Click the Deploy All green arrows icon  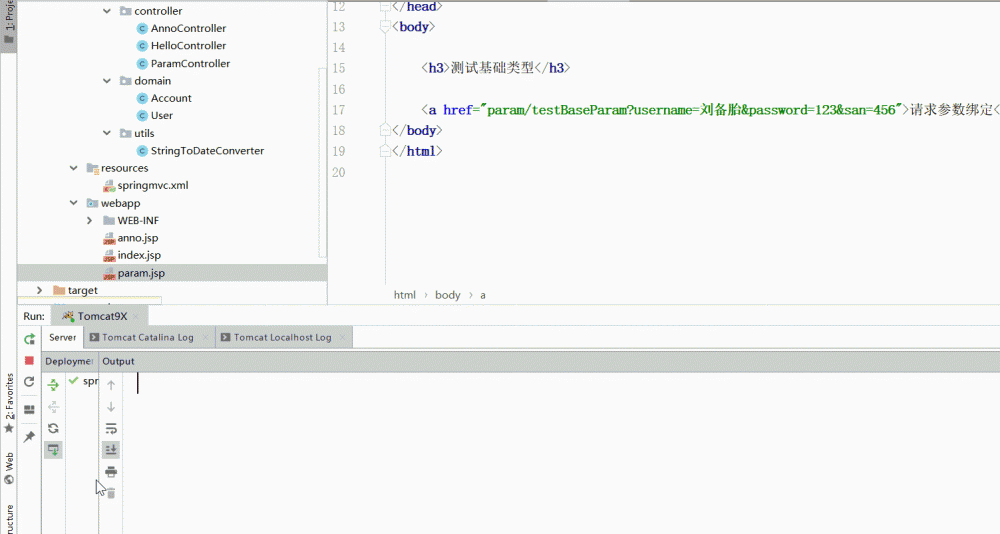[x=54, y=384]
